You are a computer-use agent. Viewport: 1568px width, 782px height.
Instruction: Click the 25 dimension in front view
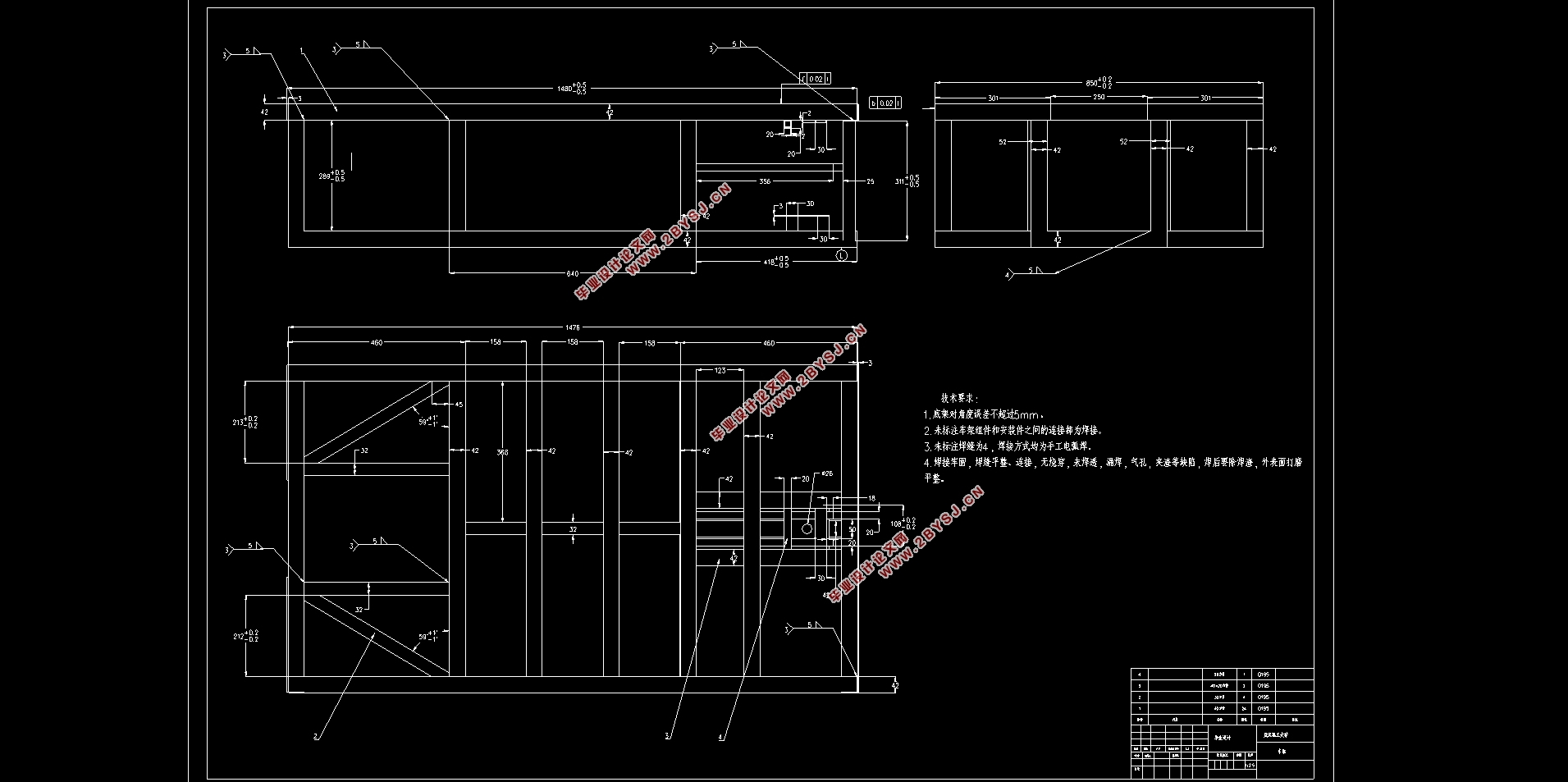[870, 181]
